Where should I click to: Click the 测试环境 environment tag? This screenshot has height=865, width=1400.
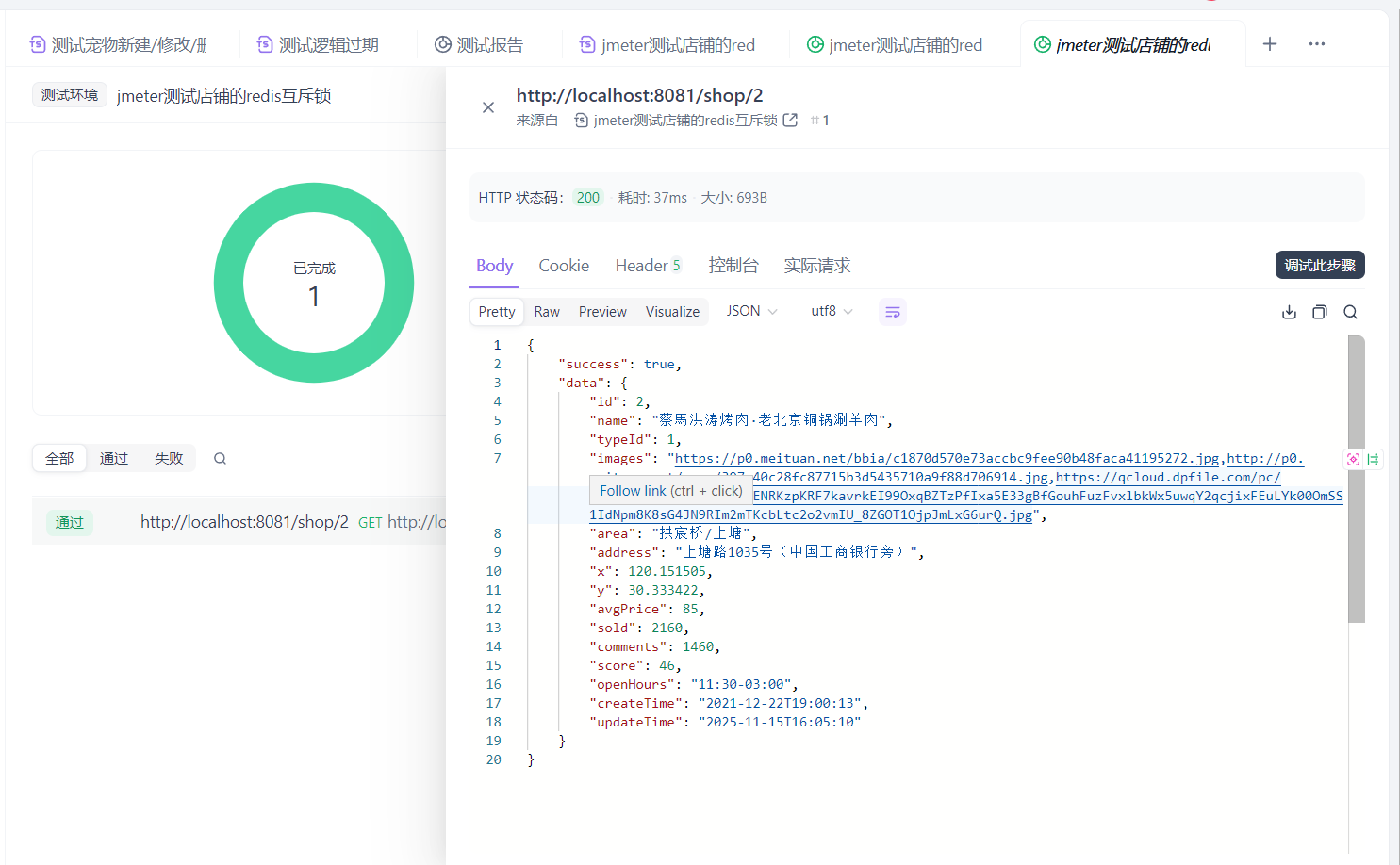(x=70, y=95)
